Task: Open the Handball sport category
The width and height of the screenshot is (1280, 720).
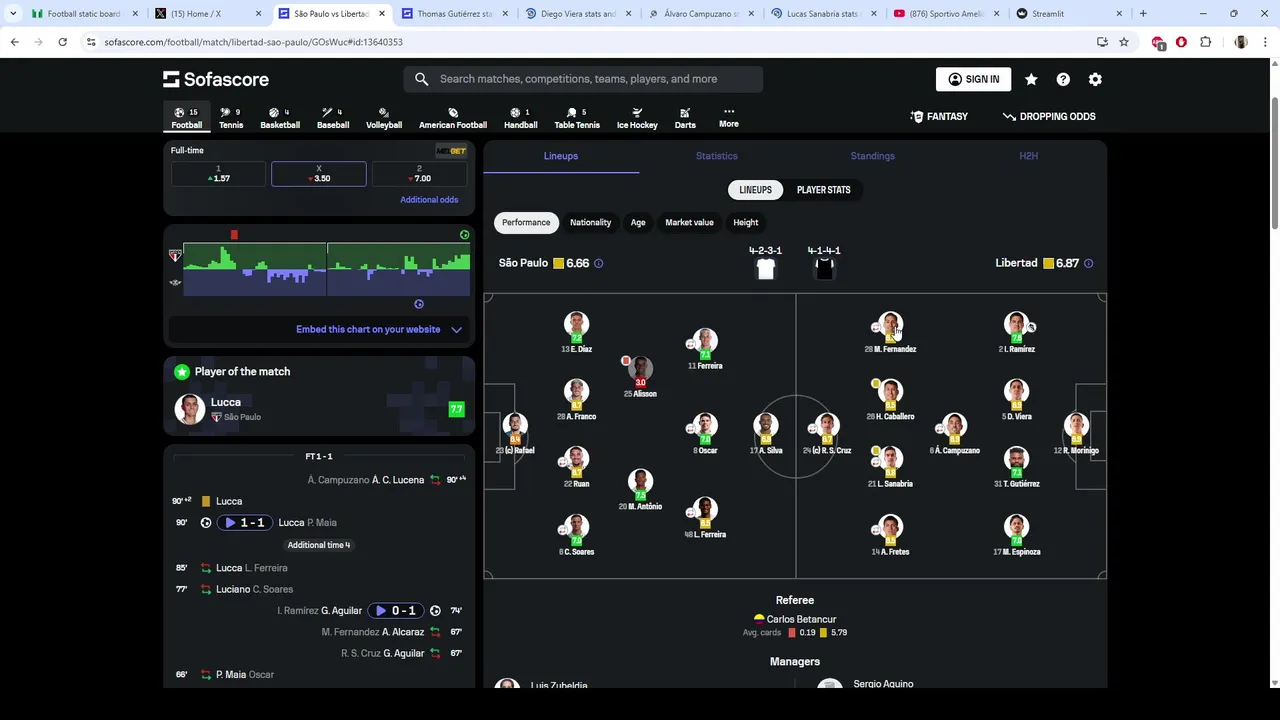Action: [520, 118]
